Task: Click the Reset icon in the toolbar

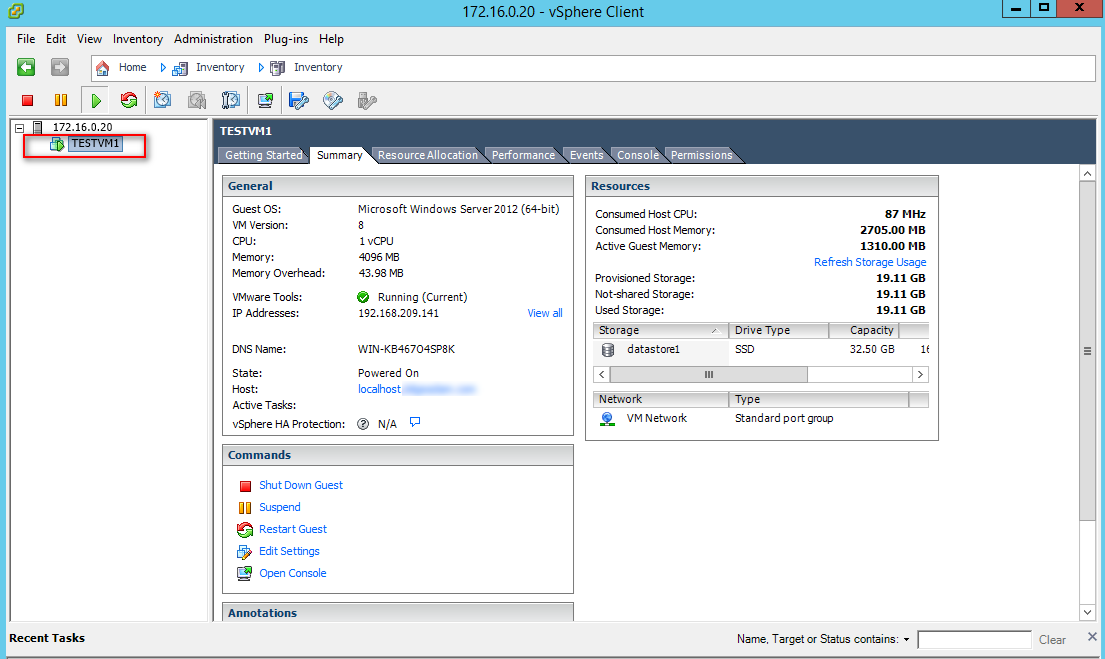Action: coord(128,101)
